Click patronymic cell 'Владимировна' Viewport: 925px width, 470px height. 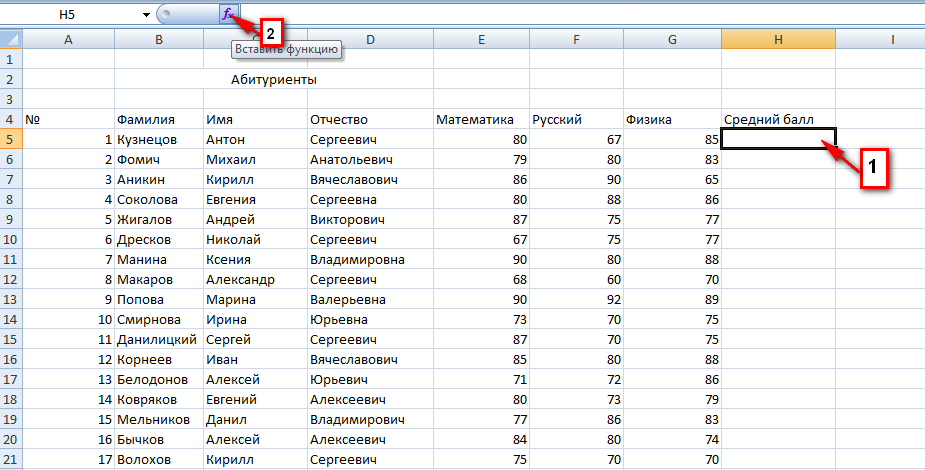click(370, 259)
